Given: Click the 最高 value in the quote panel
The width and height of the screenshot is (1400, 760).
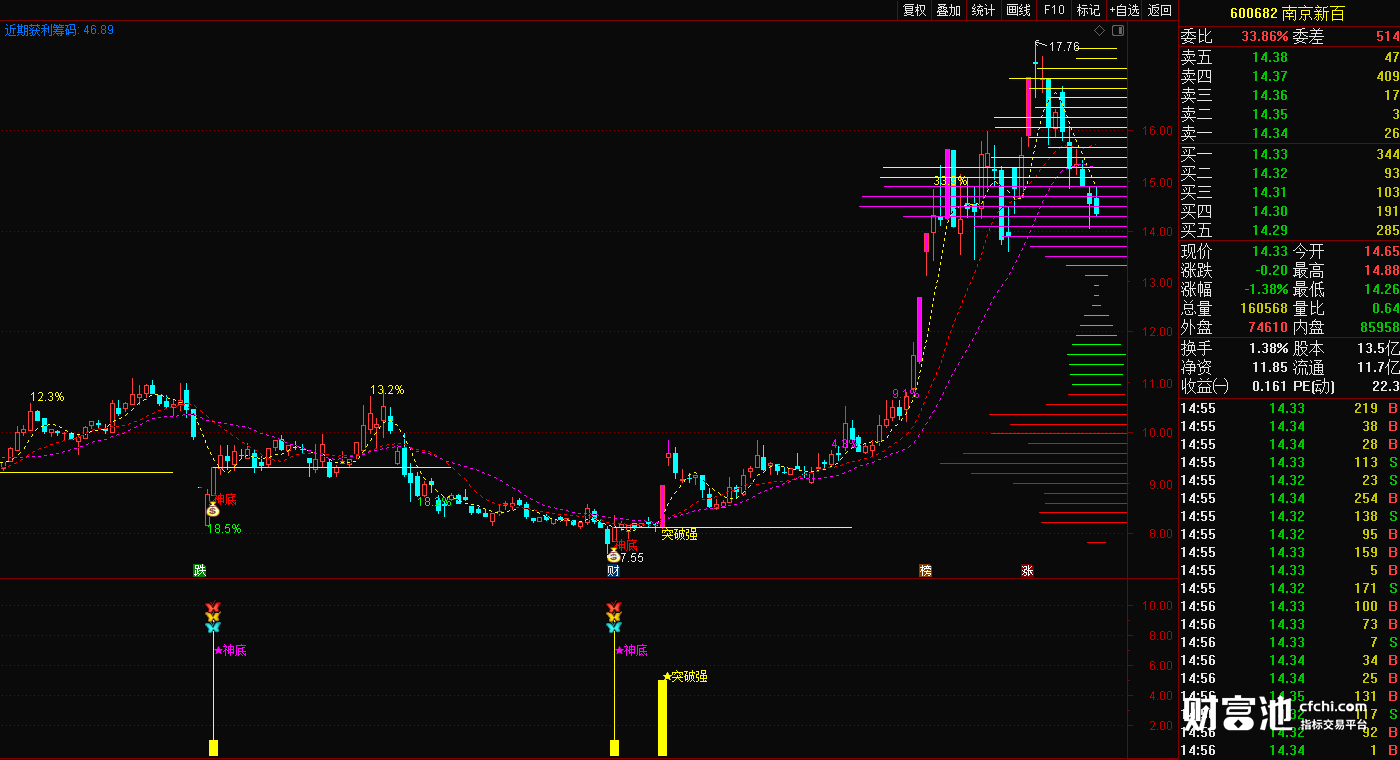Looking at the screenshot, I should coord(1381,271).
